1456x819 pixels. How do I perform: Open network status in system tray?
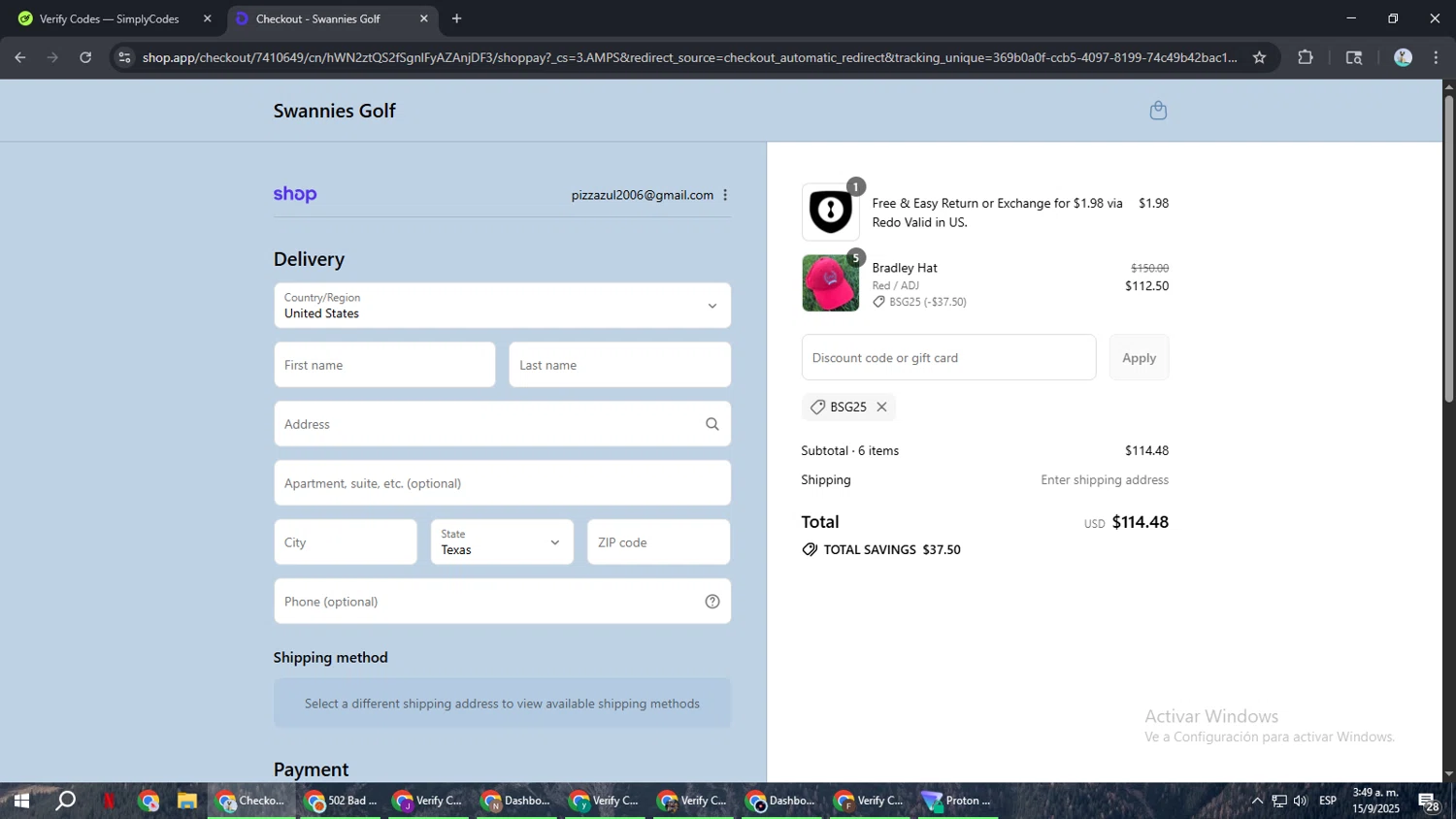pos(1279,801)
